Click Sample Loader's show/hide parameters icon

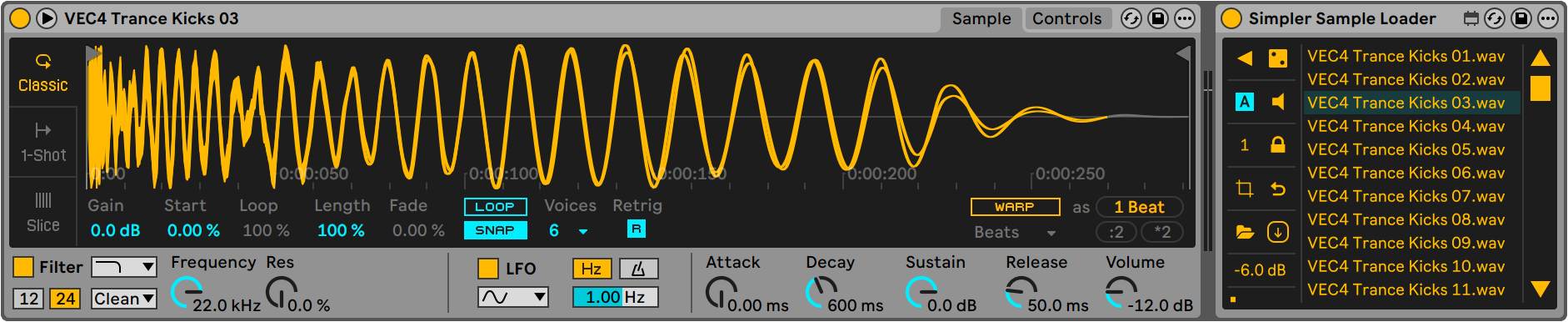[1471, 18]
